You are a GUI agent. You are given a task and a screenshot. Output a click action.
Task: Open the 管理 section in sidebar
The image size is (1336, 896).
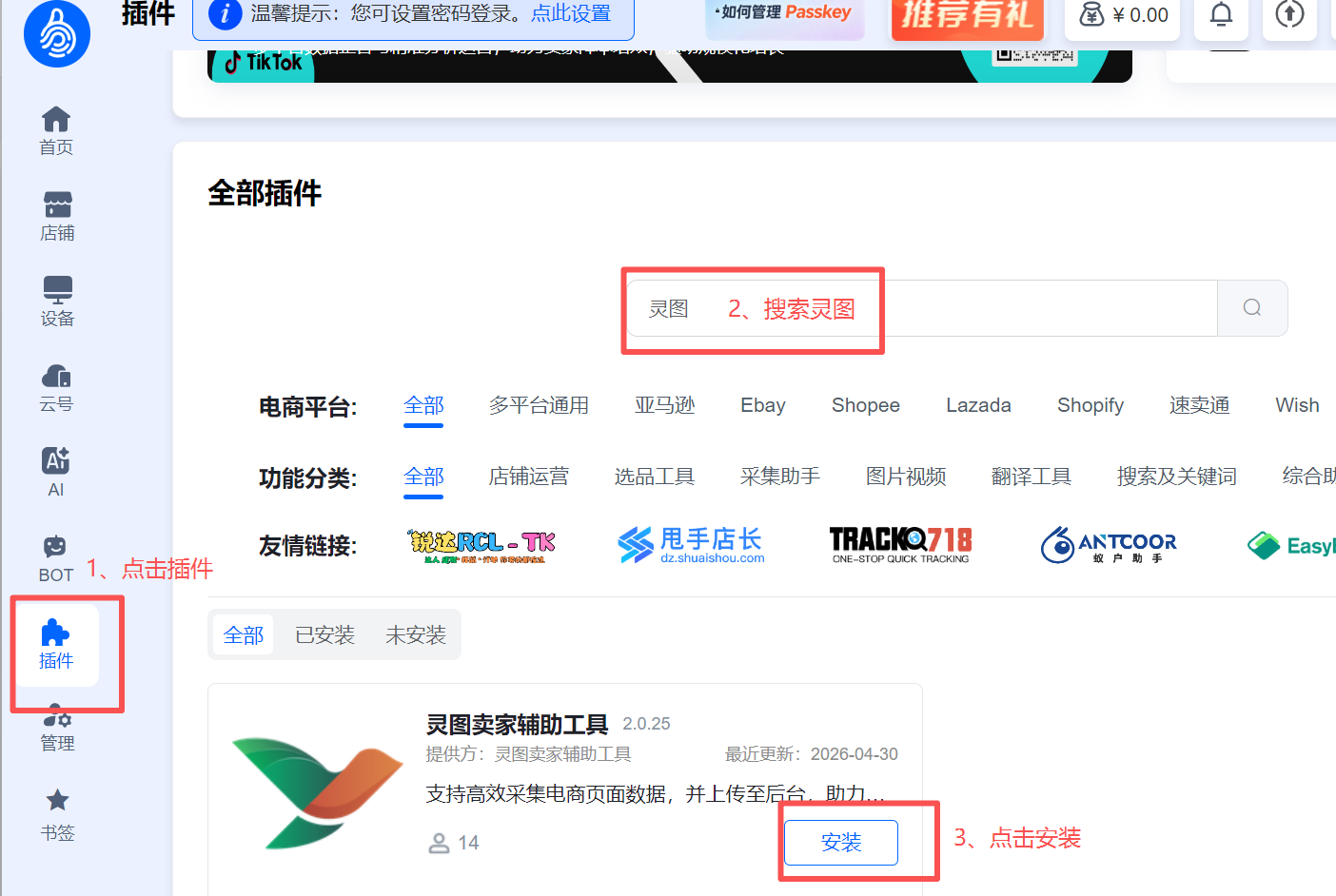click(56, 730)
